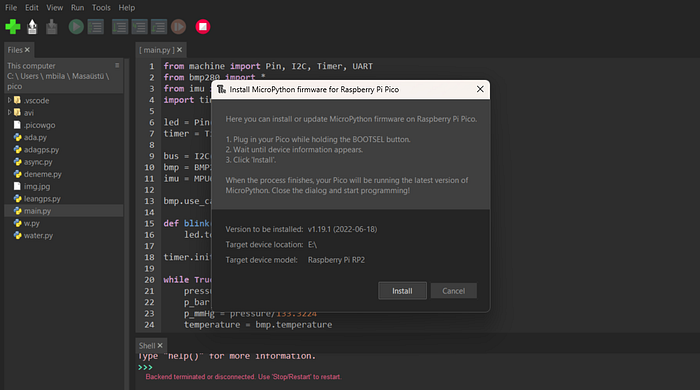Click the Install button in firmware dialog

[x=402, y=291]
